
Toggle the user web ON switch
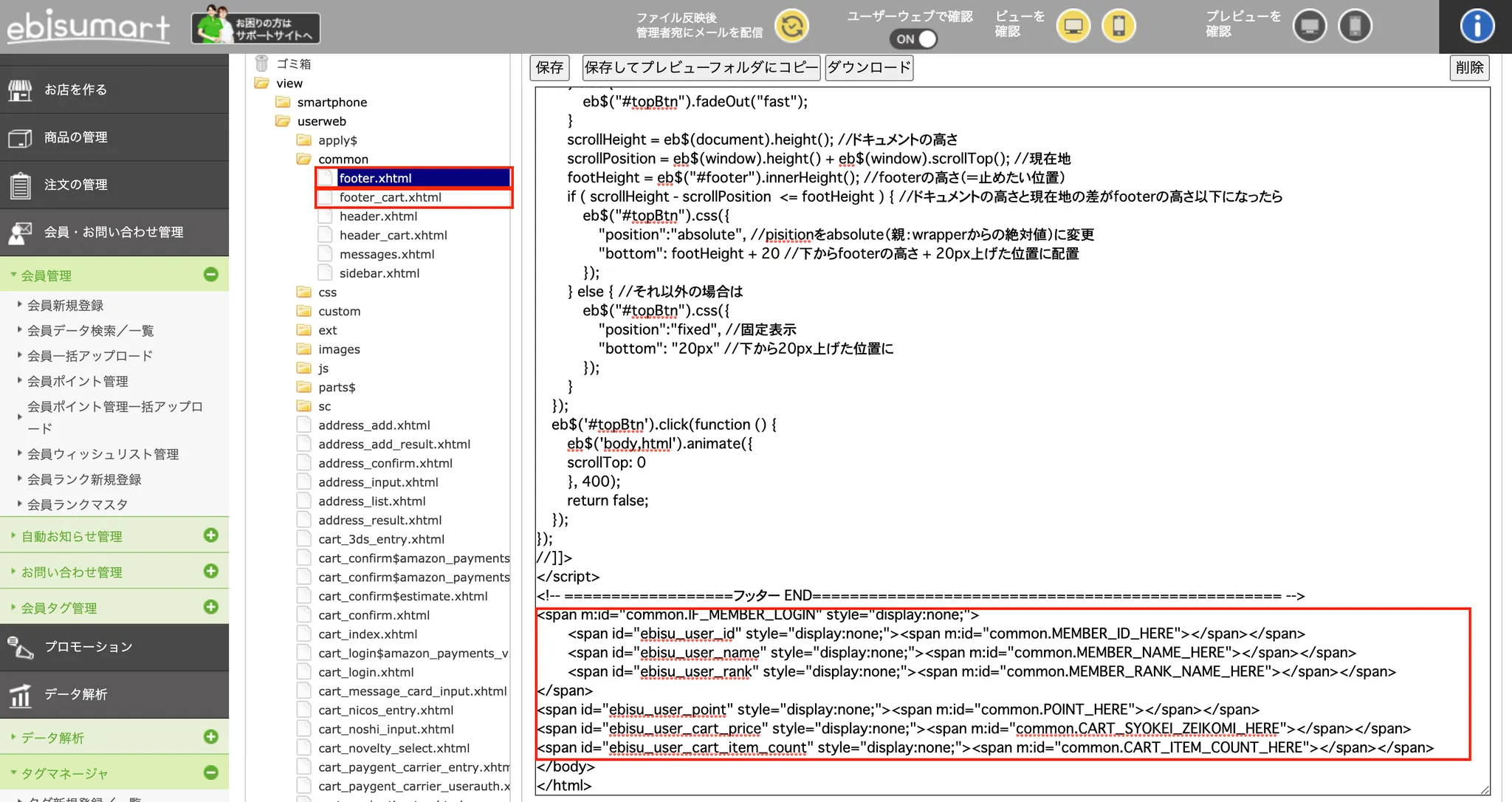(914, 38)
